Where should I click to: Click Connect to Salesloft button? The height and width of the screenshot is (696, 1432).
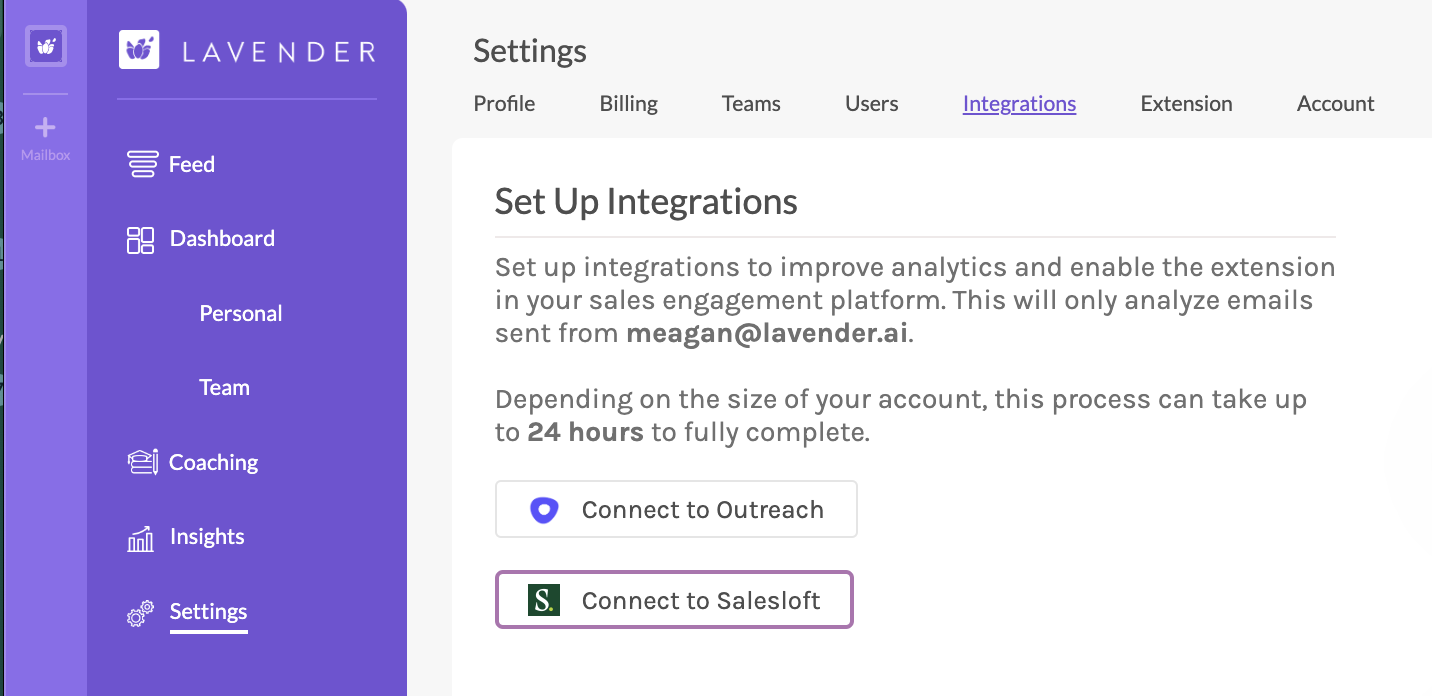pos(674,600)
